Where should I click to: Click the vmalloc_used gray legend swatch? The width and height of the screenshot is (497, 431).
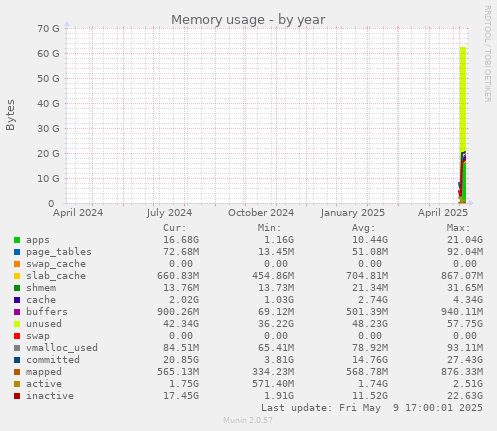17,348
